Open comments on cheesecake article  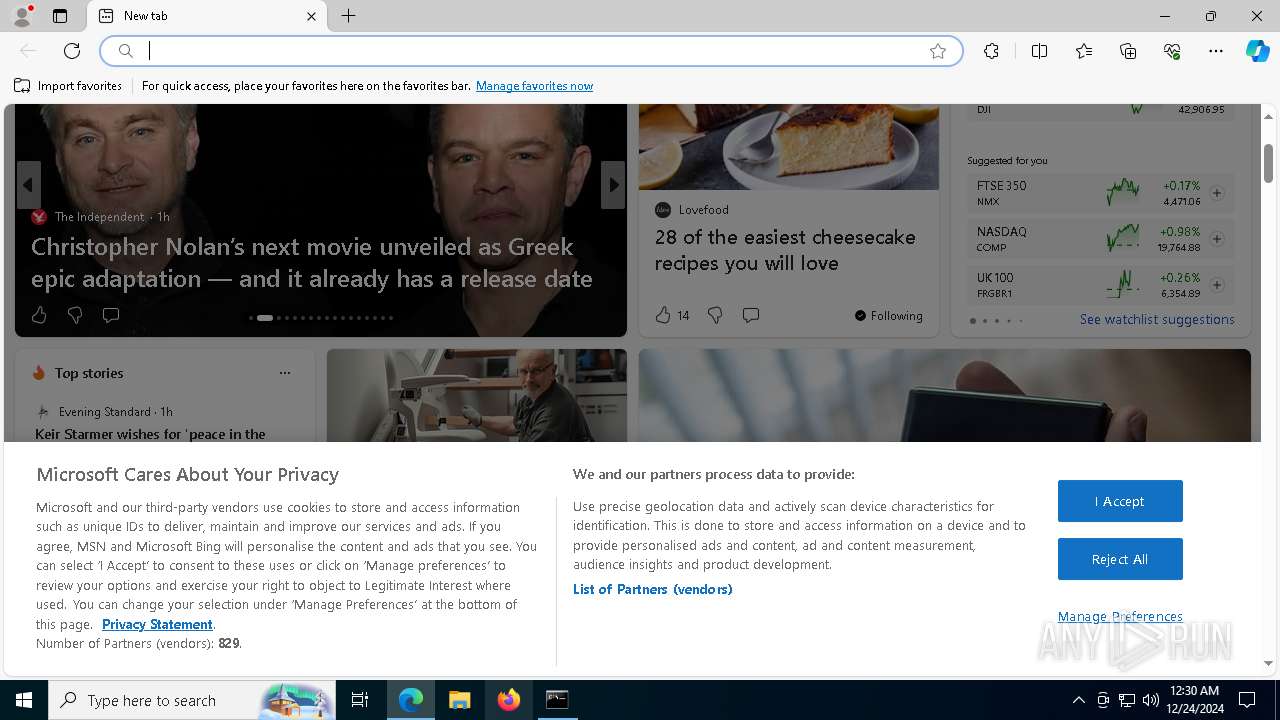click(x=751, y=315)
